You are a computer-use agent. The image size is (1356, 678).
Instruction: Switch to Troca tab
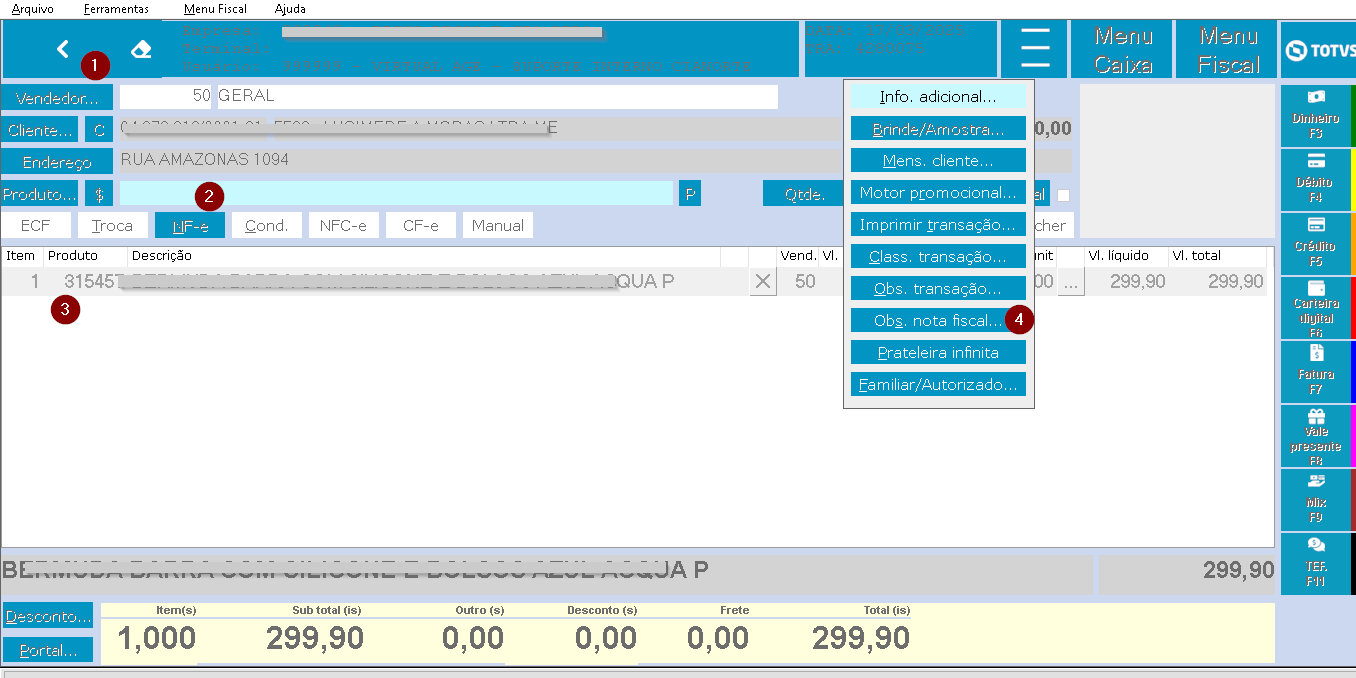(x=112, y=226)
